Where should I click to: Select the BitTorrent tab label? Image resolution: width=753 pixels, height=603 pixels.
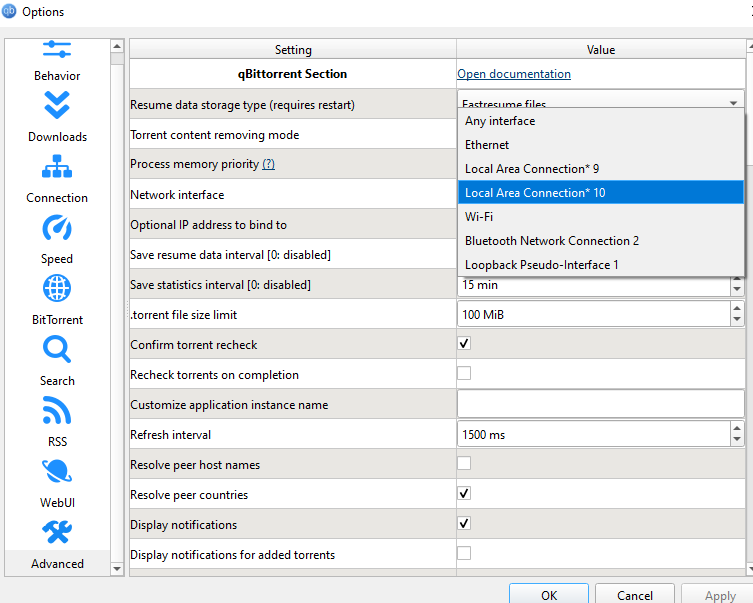pos(57,320)
